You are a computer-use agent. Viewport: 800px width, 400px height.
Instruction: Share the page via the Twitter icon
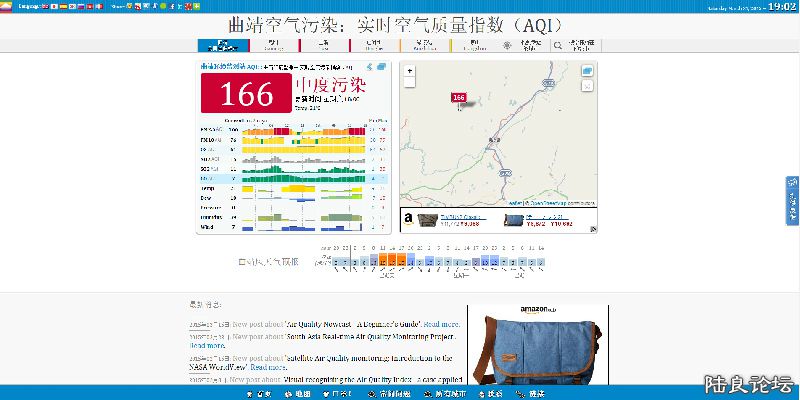pos(180,6)
